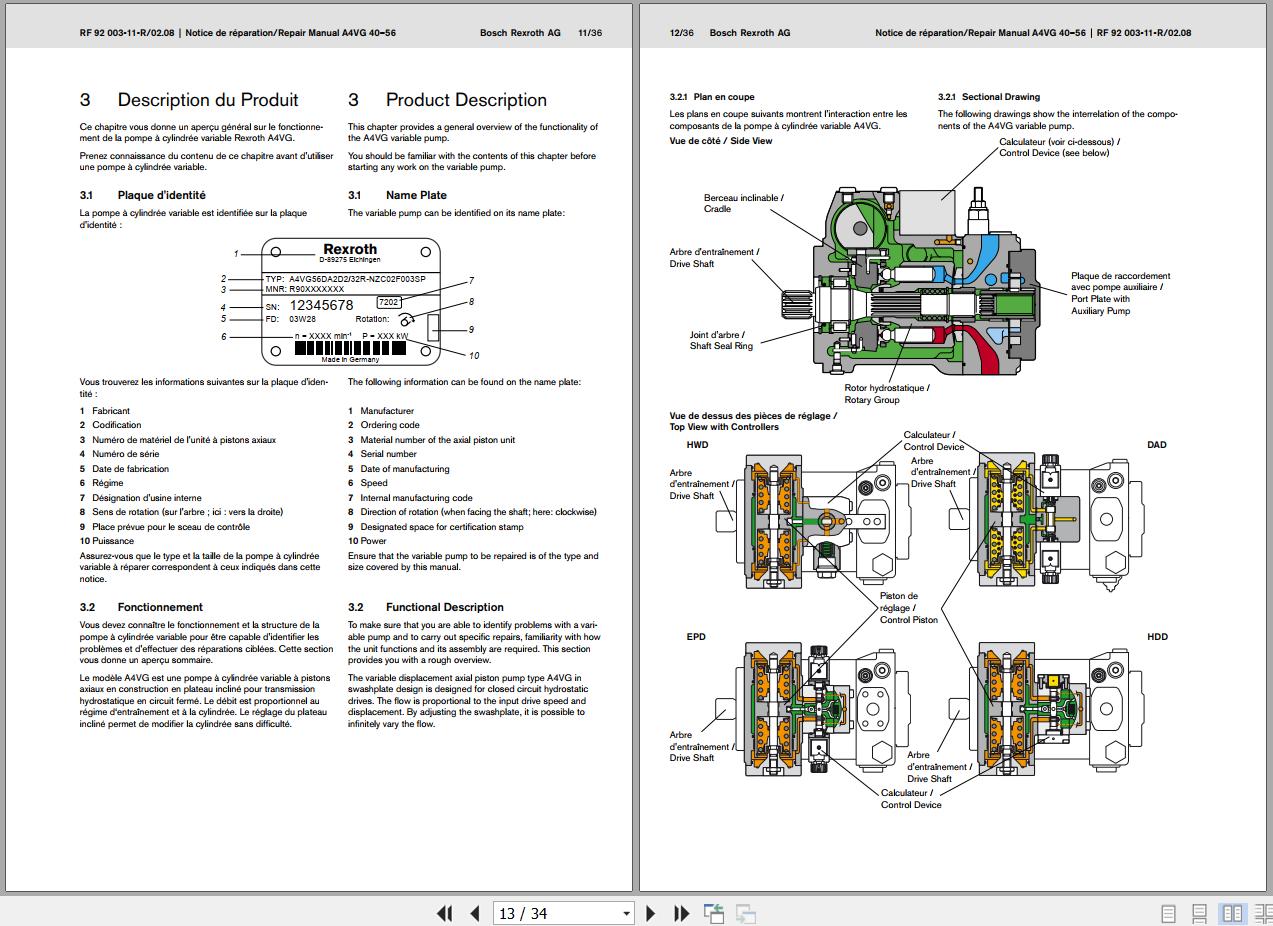Click the 'Control Piston' label
The width and height of the screenshot is (1273, 926).
[909, 620]
